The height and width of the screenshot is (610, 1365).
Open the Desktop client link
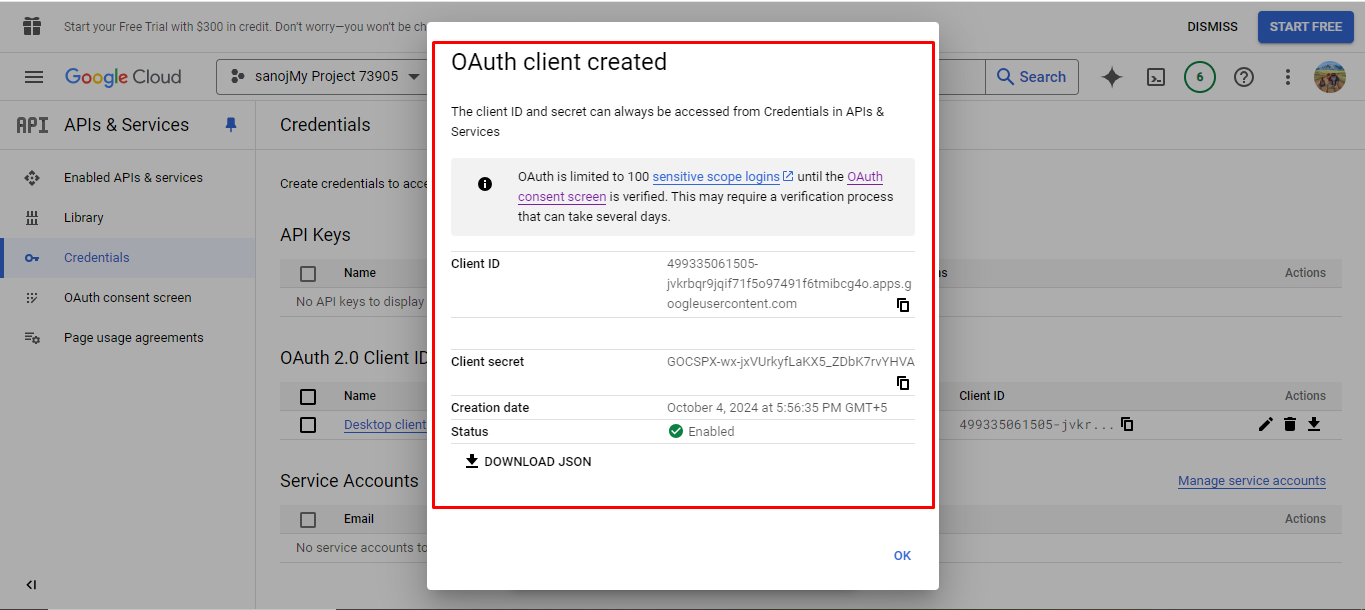(385, 425)
